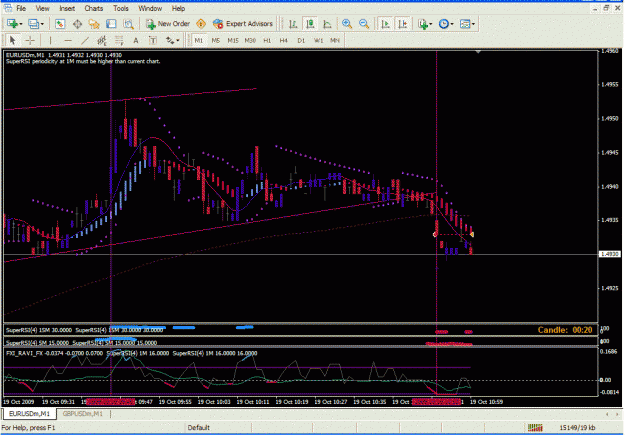This screenshot has height=435, width=625.
Task: Click the connection status bars indicator
Action: click(535, 428)
